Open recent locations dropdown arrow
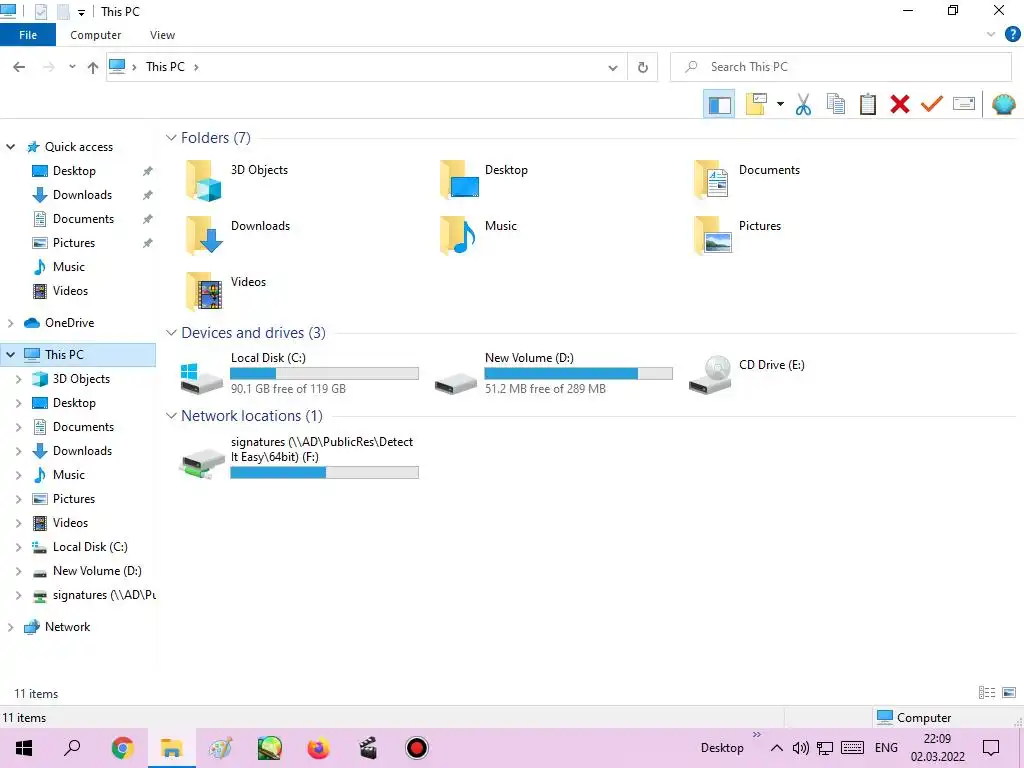Image resolution: width=1024 pixels, height=768 pixels. tap(72, 67)
